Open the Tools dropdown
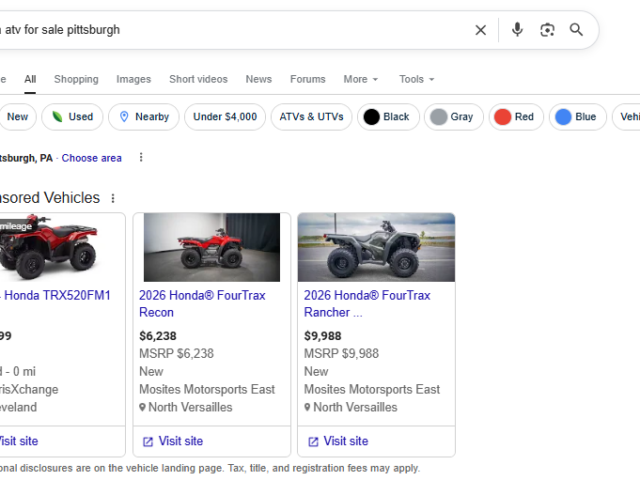 417,79
